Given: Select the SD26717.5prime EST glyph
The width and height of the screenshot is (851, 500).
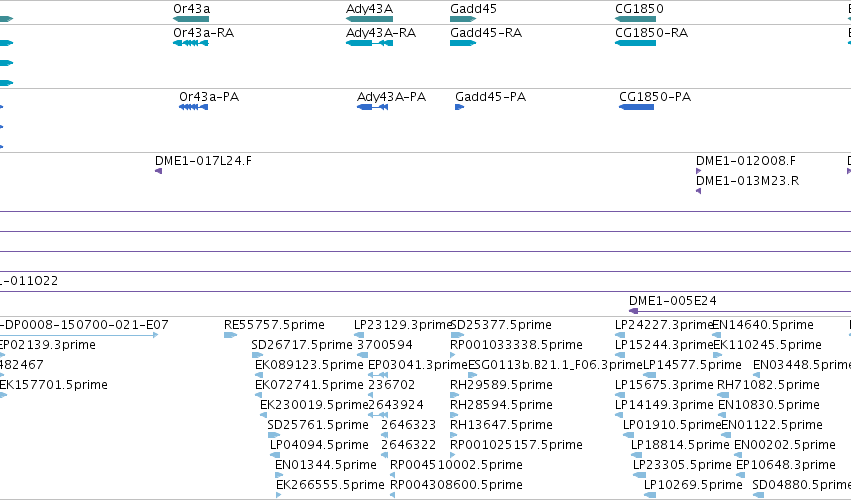Looking at the screenshot, I should [x=257, y=355].
